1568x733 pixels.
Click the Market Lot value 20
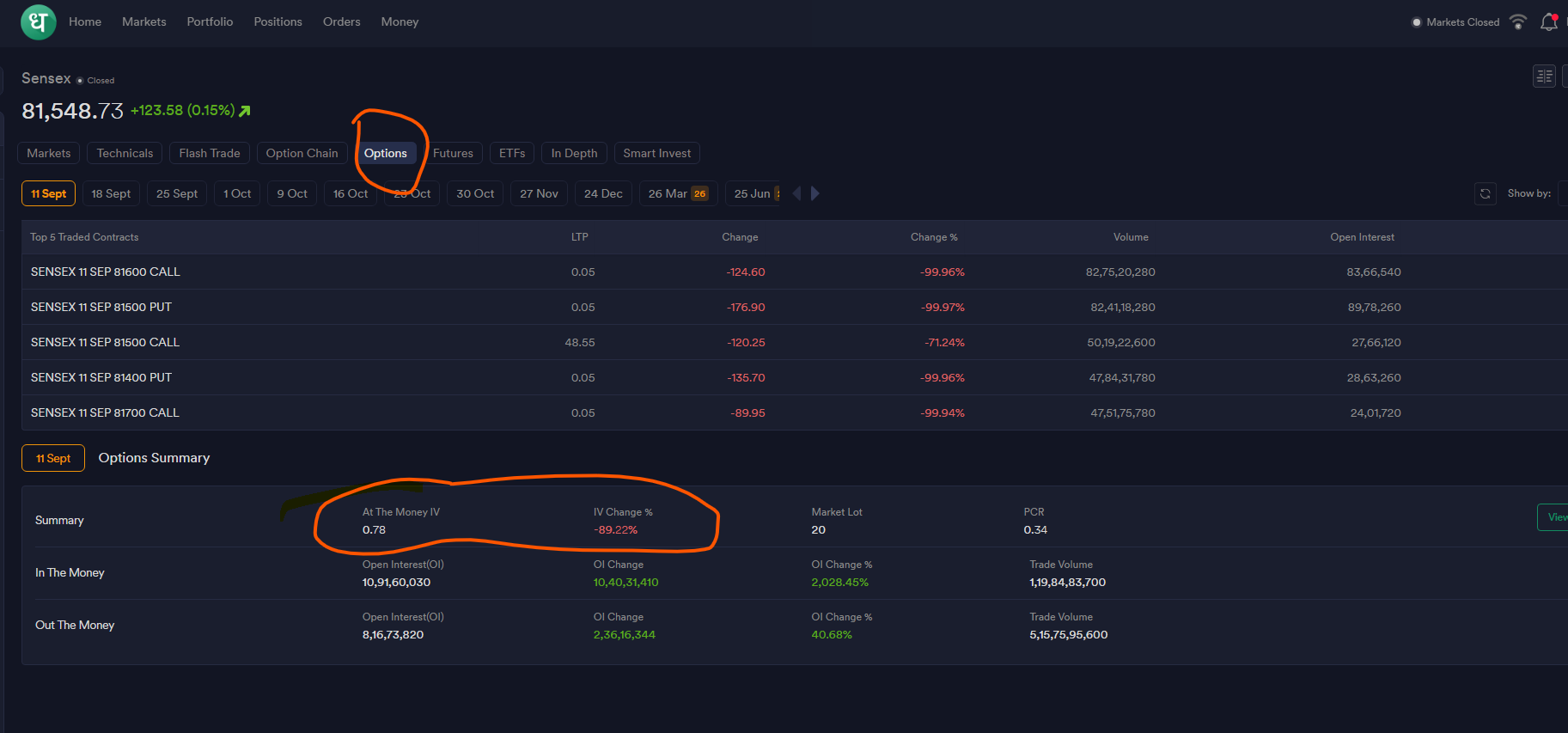[x=819, y=530]
